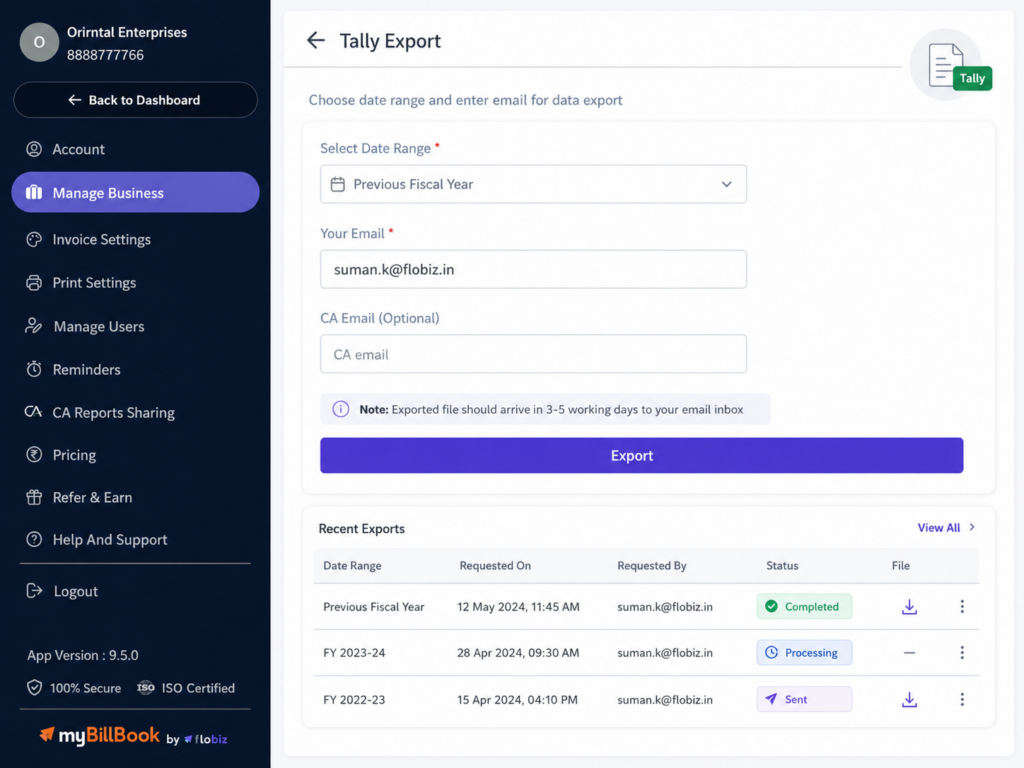
Task: Click the Requested By column header
Action: [652, 566]
